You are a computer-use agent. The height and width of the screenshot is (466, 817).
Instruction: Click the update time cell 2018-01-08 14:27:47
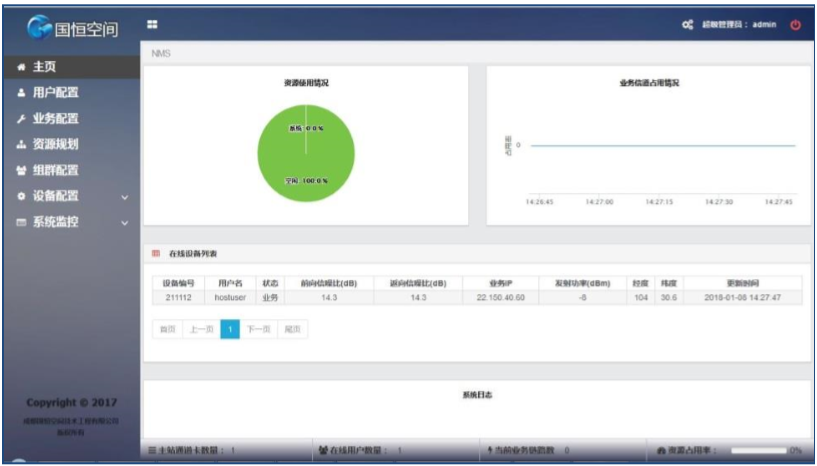point(742,298)
